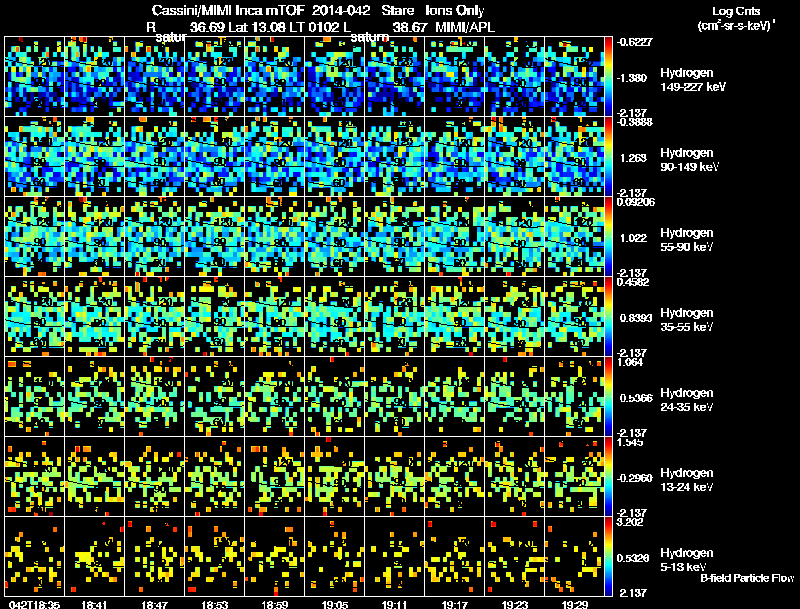Click the 19:29 time label
The image size is (800, 609).
[x=574, y=604]
